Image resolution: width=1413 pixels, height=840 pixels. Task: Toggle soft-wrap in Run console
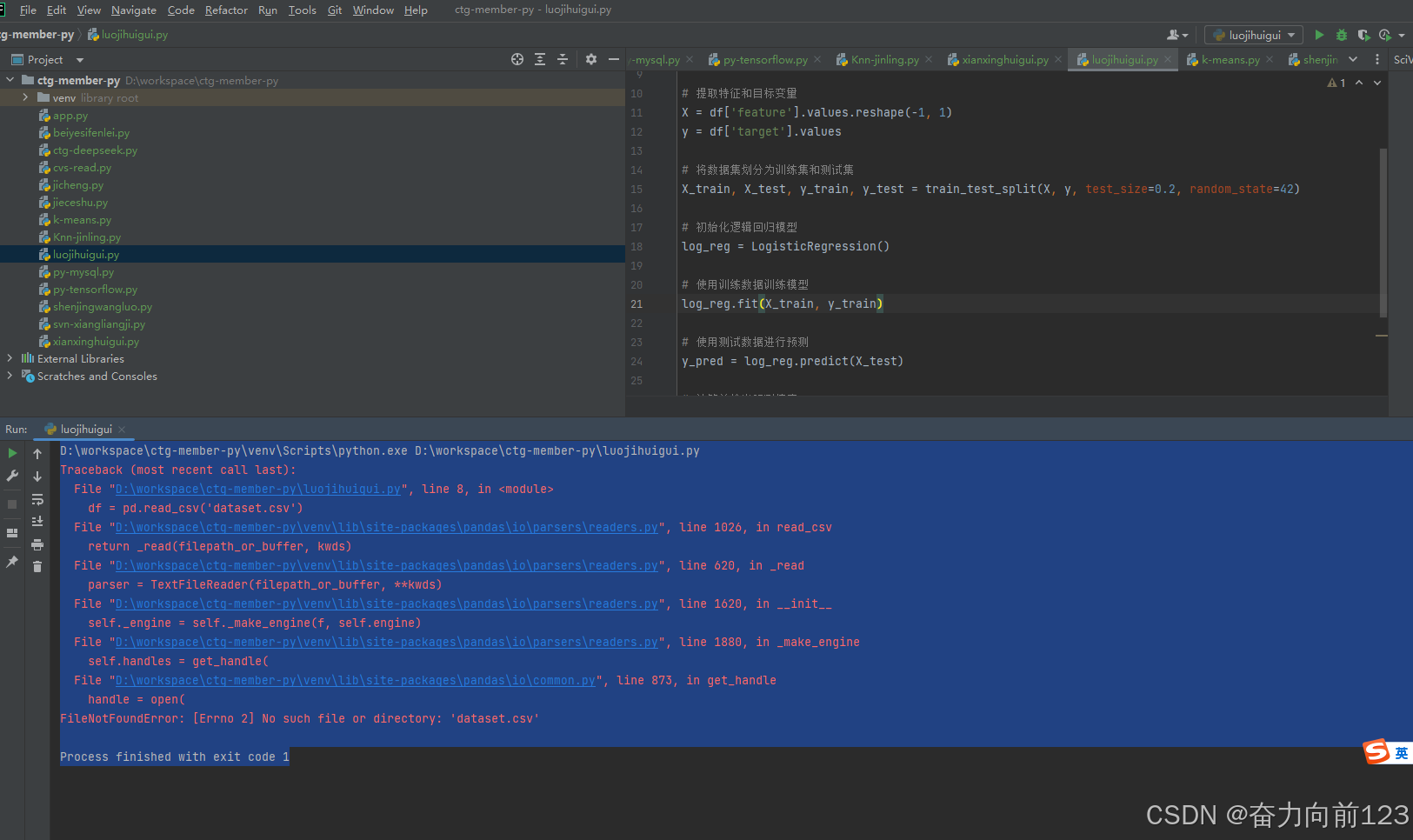[37, 499]
